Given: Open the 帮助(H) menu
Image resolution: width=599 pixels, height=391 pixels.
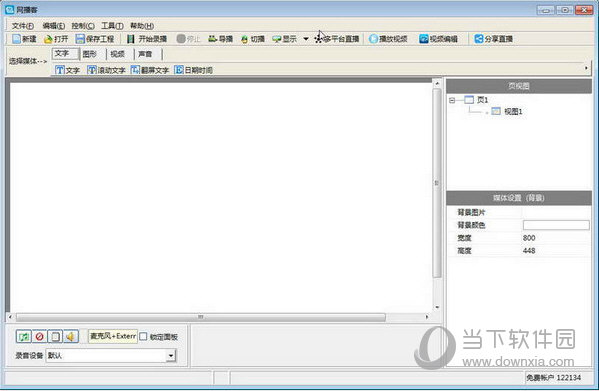Looking at the screenshot, I should (142, 26).
